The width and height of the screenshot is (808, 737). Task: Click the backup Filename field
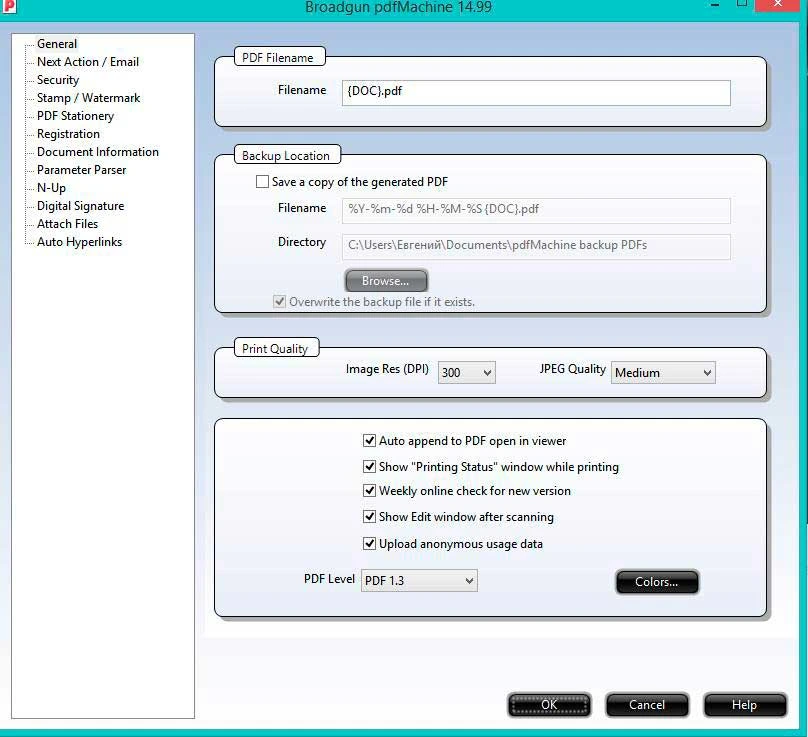click(536, 211)
